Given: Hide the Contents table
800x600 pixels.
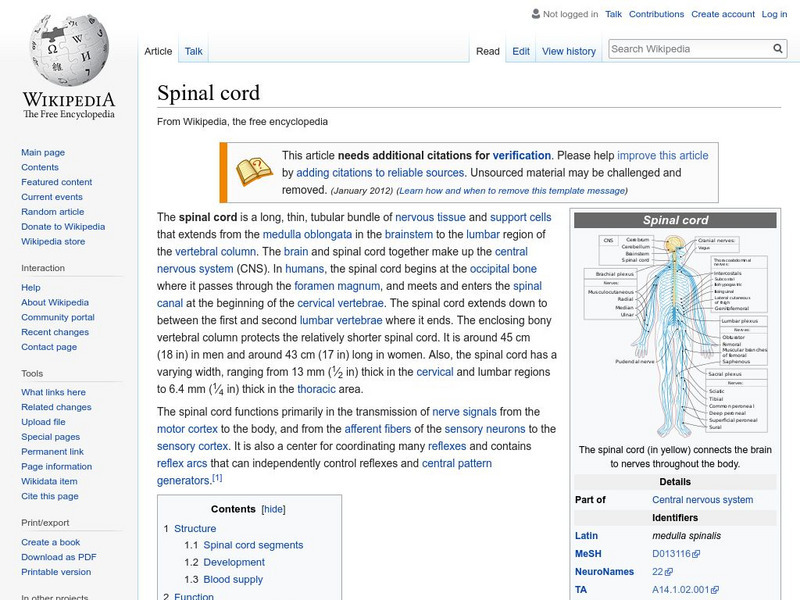Looking at the screenshot, I should tap(273, 509).
